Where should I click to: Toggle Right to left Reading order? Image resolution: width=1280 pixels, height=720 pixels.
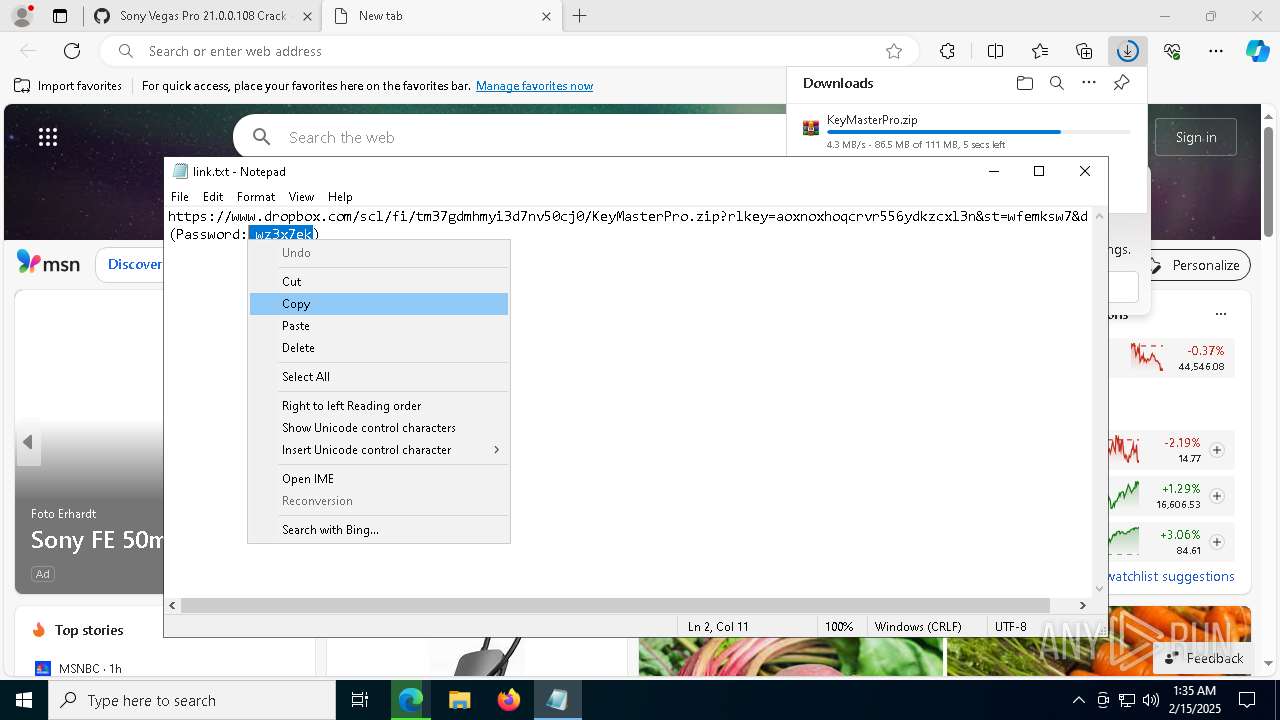[379, 406]
